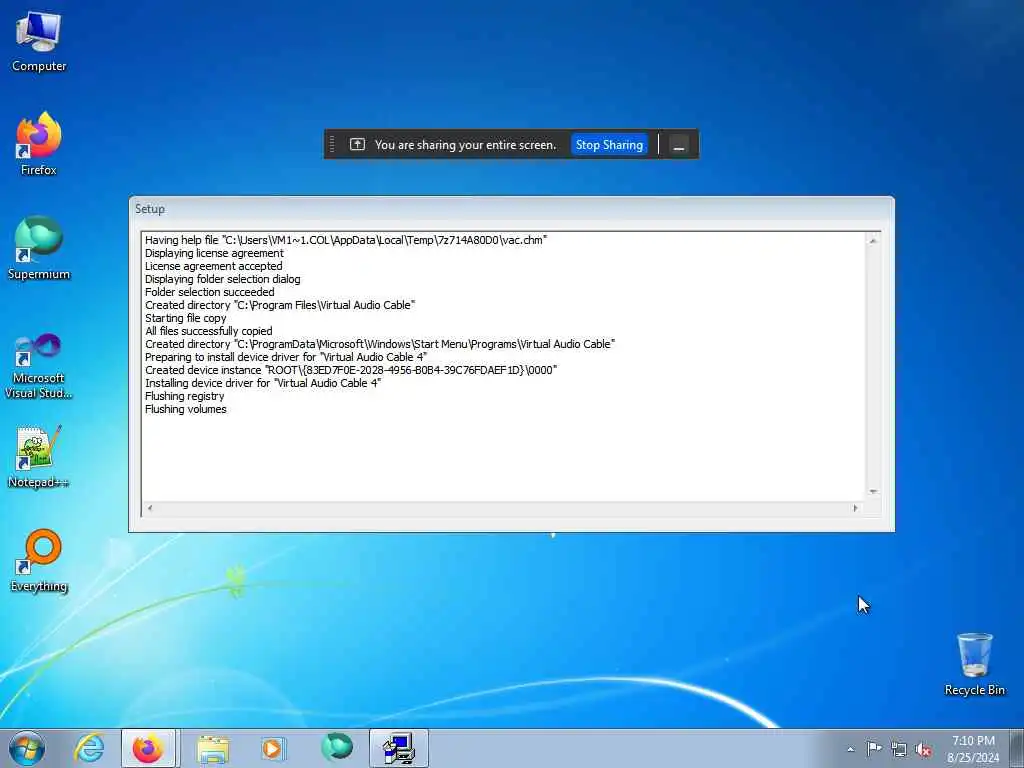Image resolution: width=1024 pixels, height=768 pixels.
Task: Click the 'Having help file' log line
Action: 345,240
